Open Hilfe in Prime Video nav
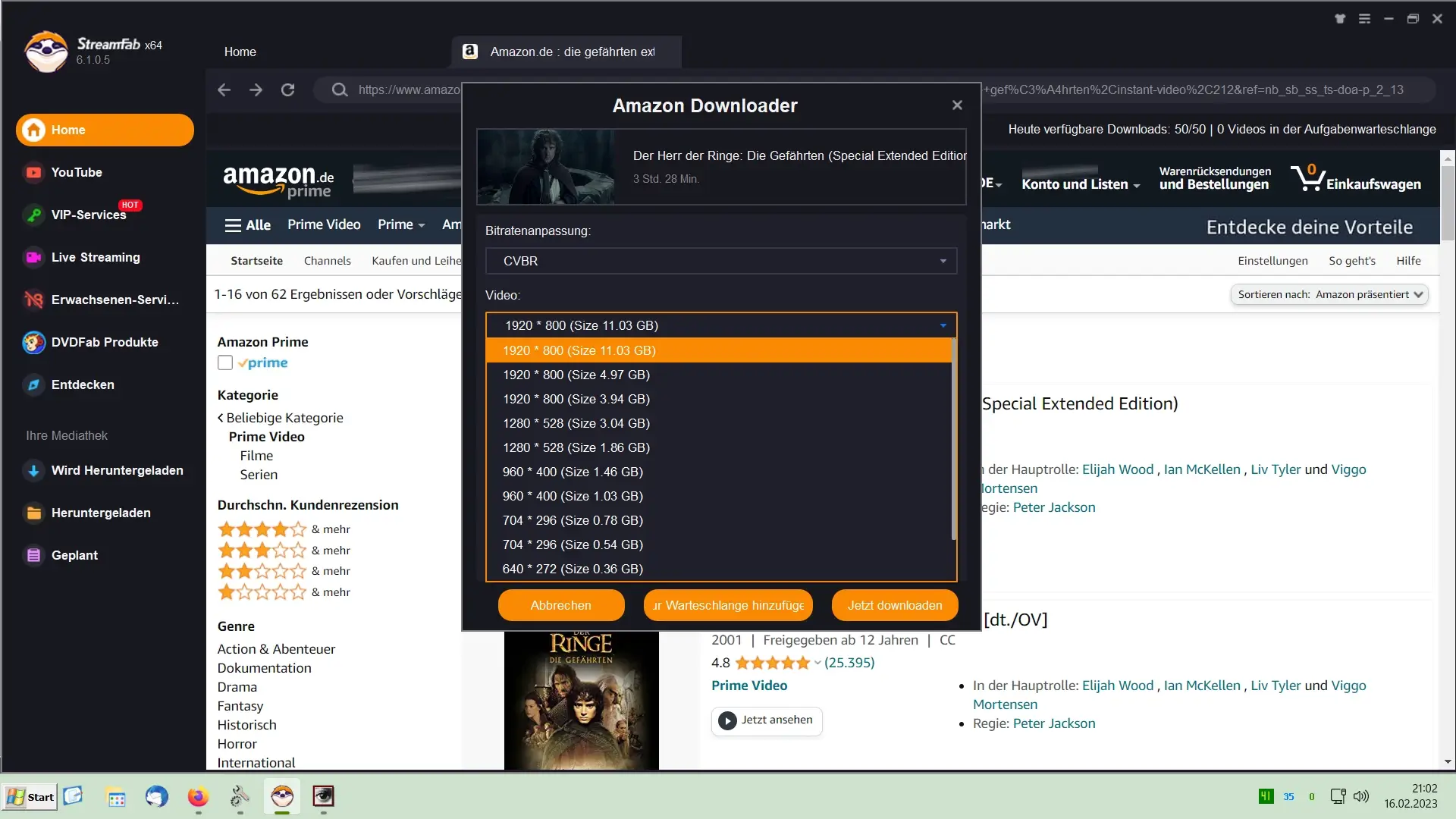Screen dimensions: 1456x819 (x=1408, y=260)
